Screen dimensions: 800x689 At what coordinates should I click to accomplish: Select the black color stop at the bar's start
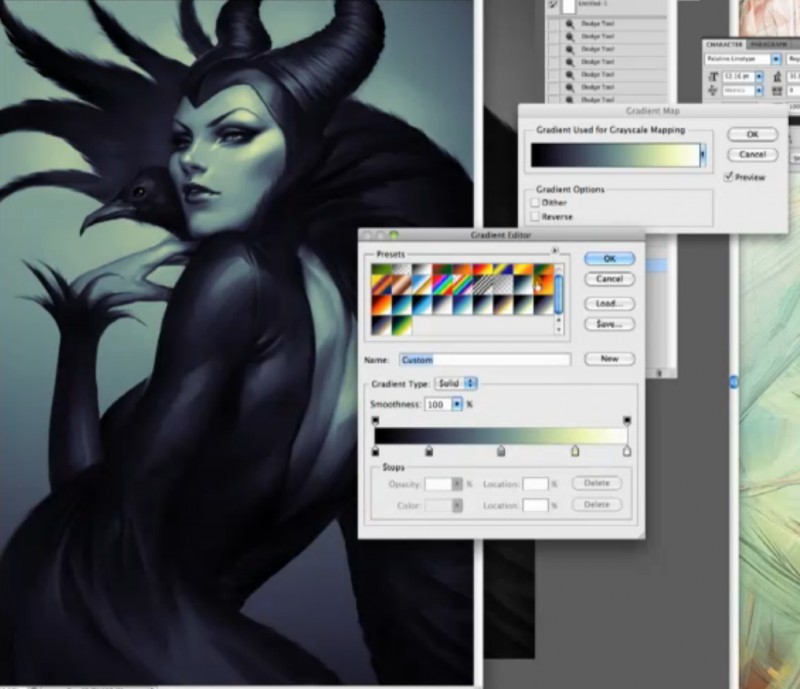[x=376, y=451]
